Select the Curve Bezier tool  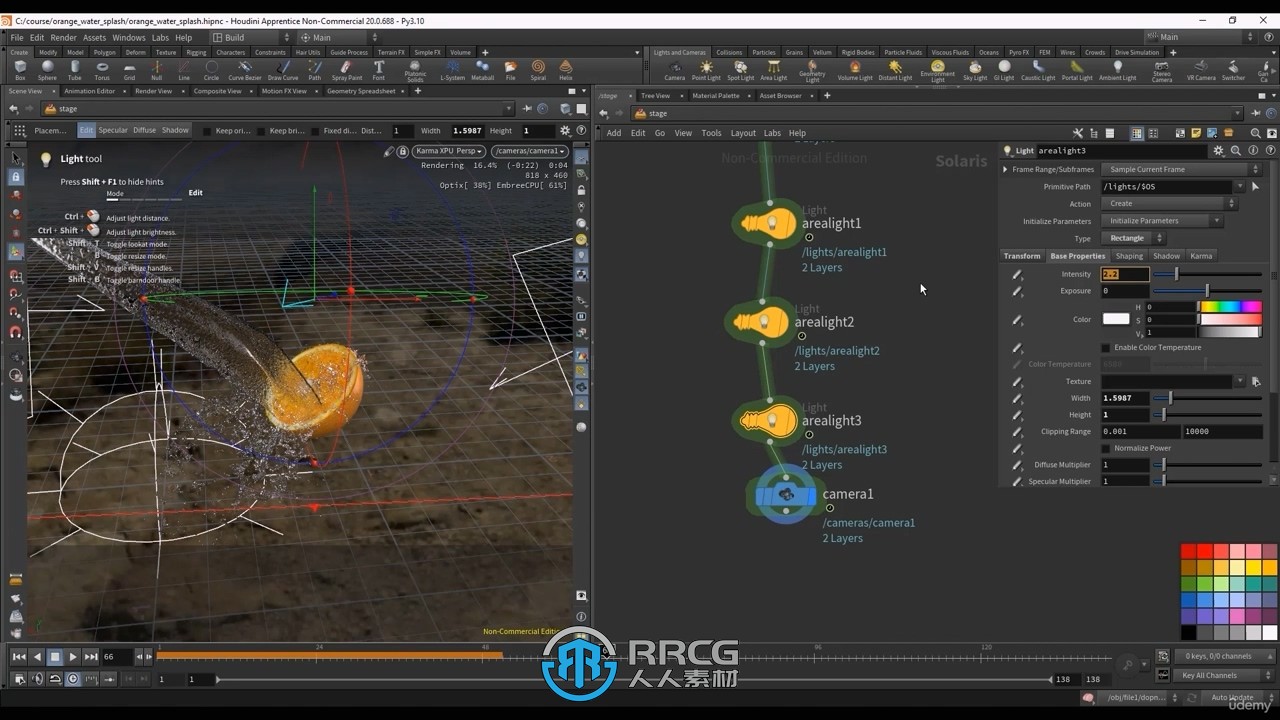coord(244,70)
